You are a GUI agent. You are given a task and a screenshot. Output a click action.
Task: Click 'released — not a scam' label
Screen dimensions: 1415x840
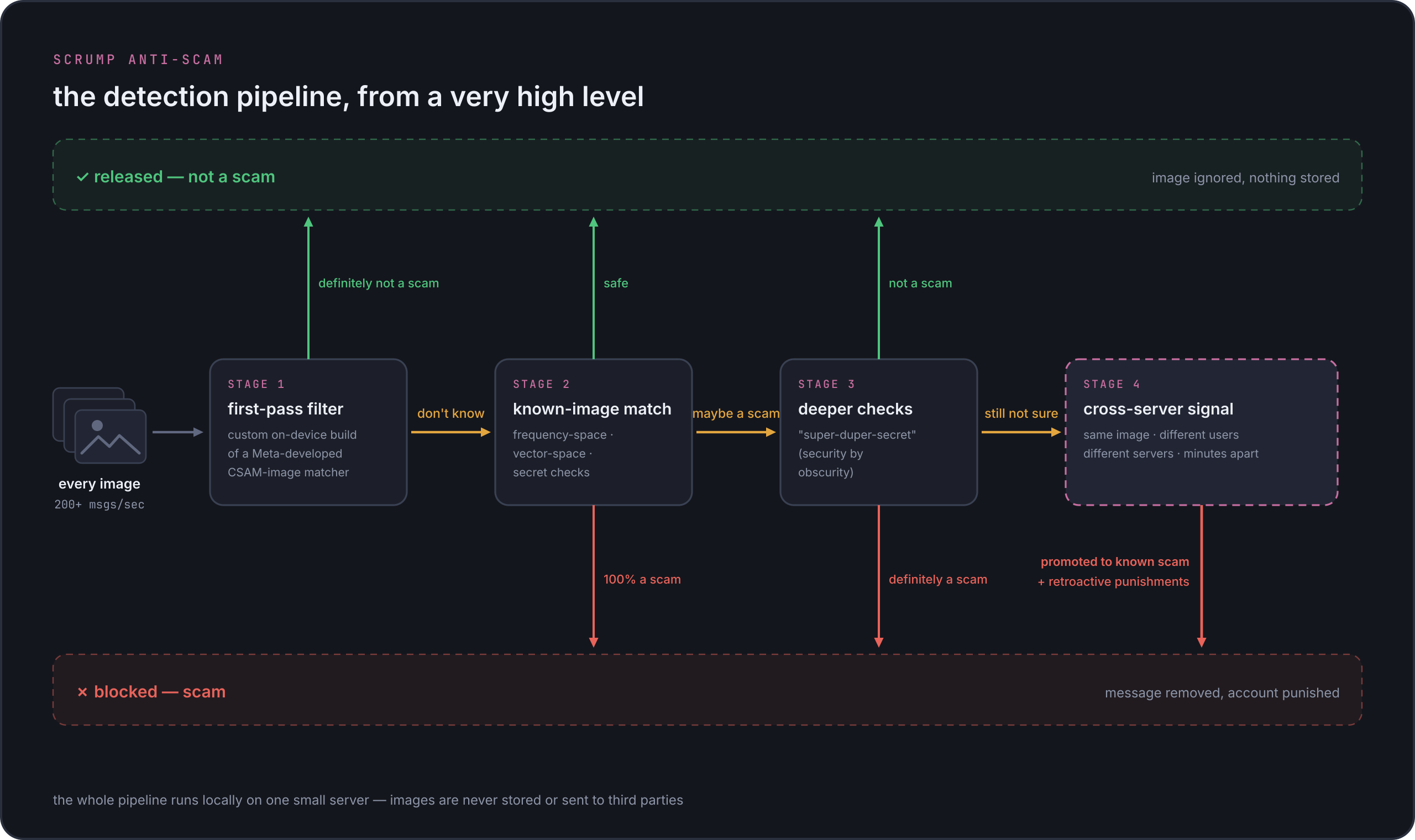point(185,177)
